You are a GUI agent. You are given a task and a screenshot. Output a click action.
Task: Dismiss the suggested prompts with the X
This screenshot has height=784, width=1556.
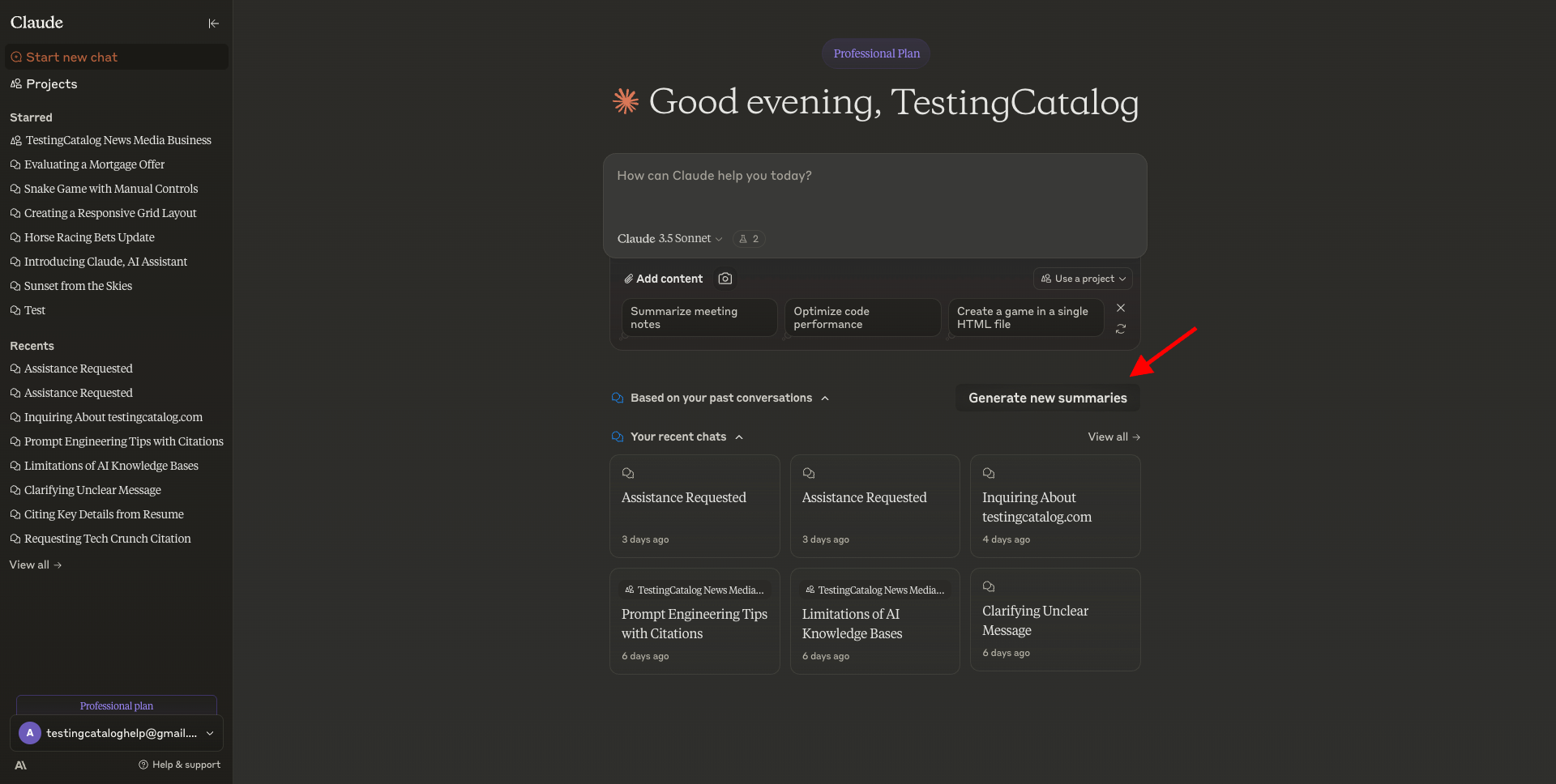1121,308
